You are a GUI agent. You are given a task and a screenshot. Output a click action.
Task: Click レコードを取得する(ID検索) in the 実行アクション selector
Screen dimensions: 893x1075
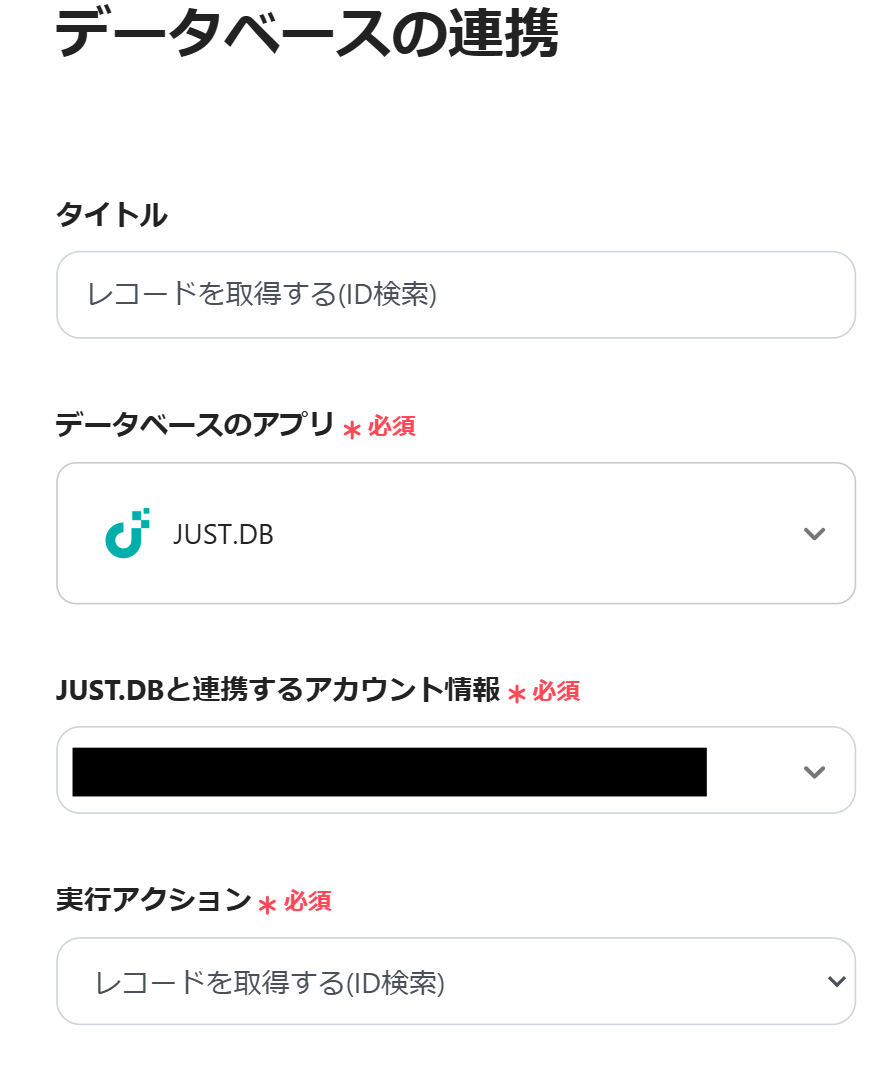pos(270,983)
